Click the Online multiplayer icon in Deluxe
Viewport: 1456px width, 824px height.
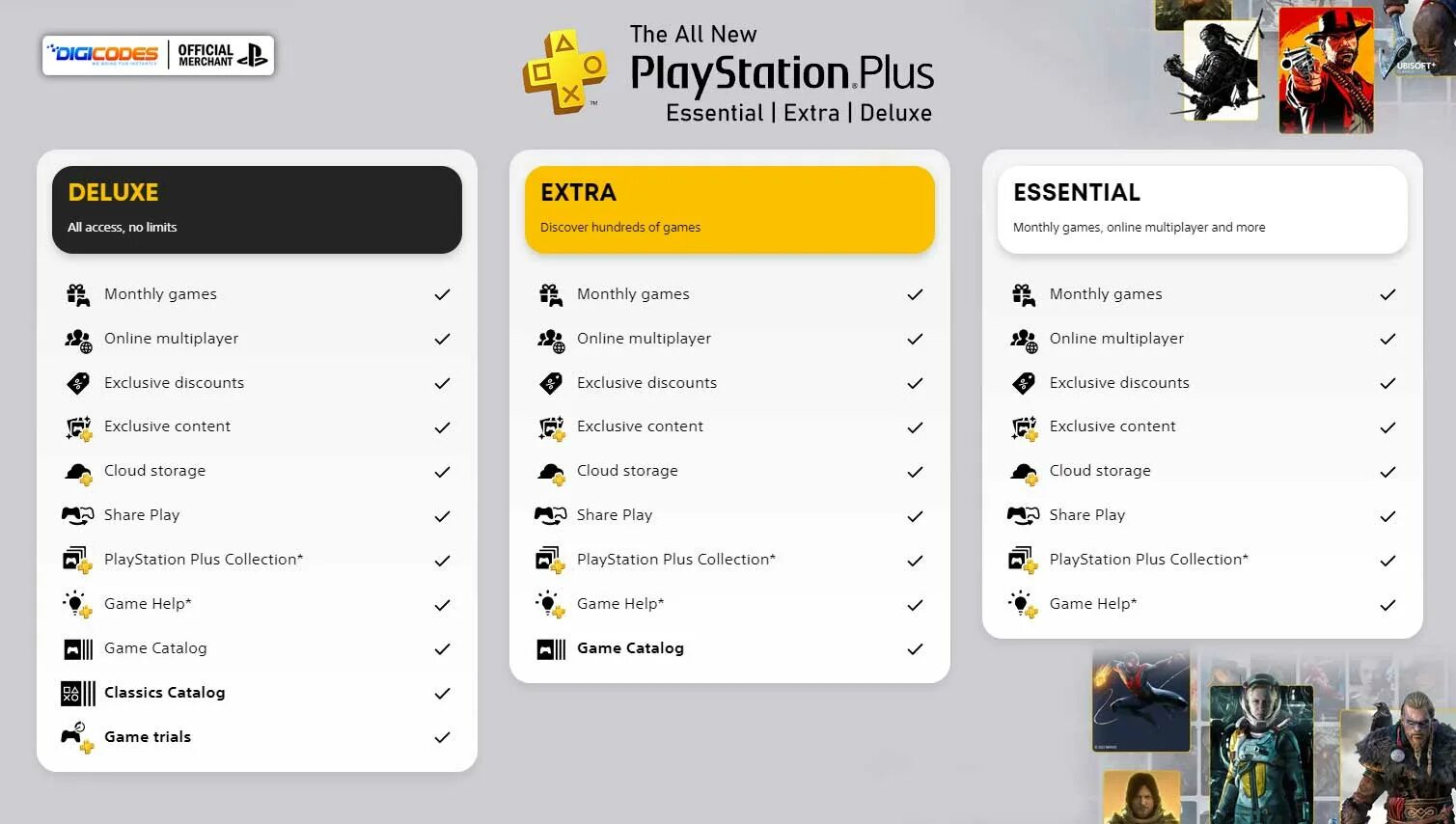(78, 340)
